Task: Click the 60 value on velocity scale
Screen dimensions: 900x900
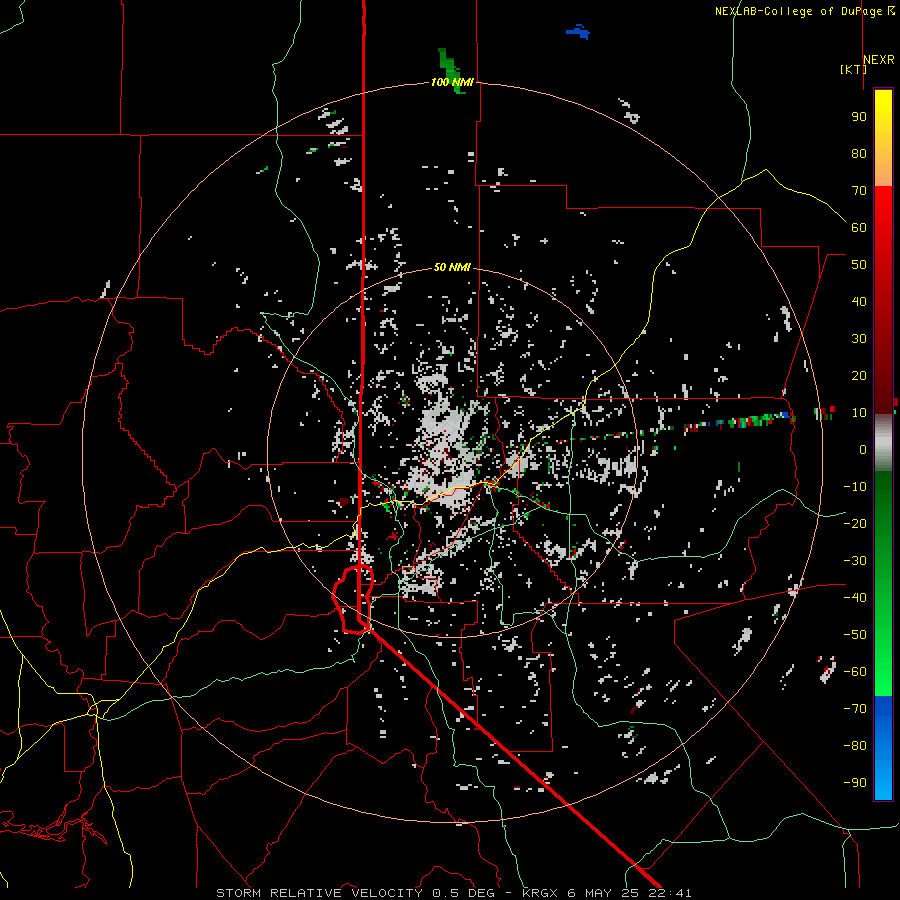Action: point(859,227)
